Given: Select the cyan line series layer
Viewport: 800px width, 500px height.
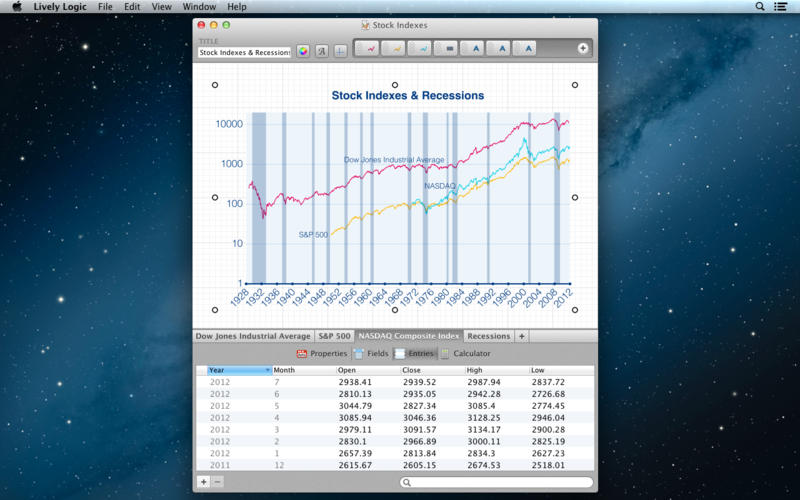Looking at the screenshot, I should tap(423, 48).
